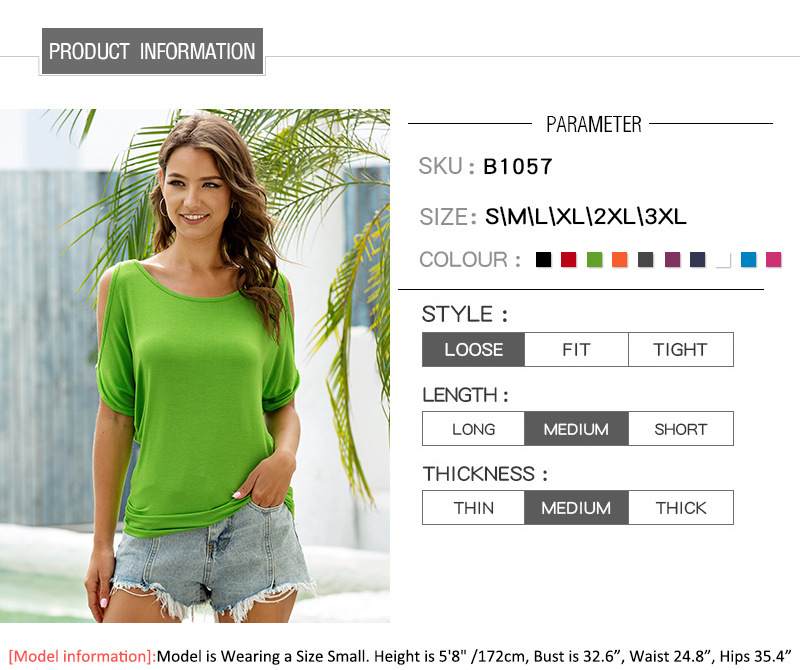Choose the FIT style option
Screen dimensions: 800x670
pyautogui.click(x=577, y=350)
